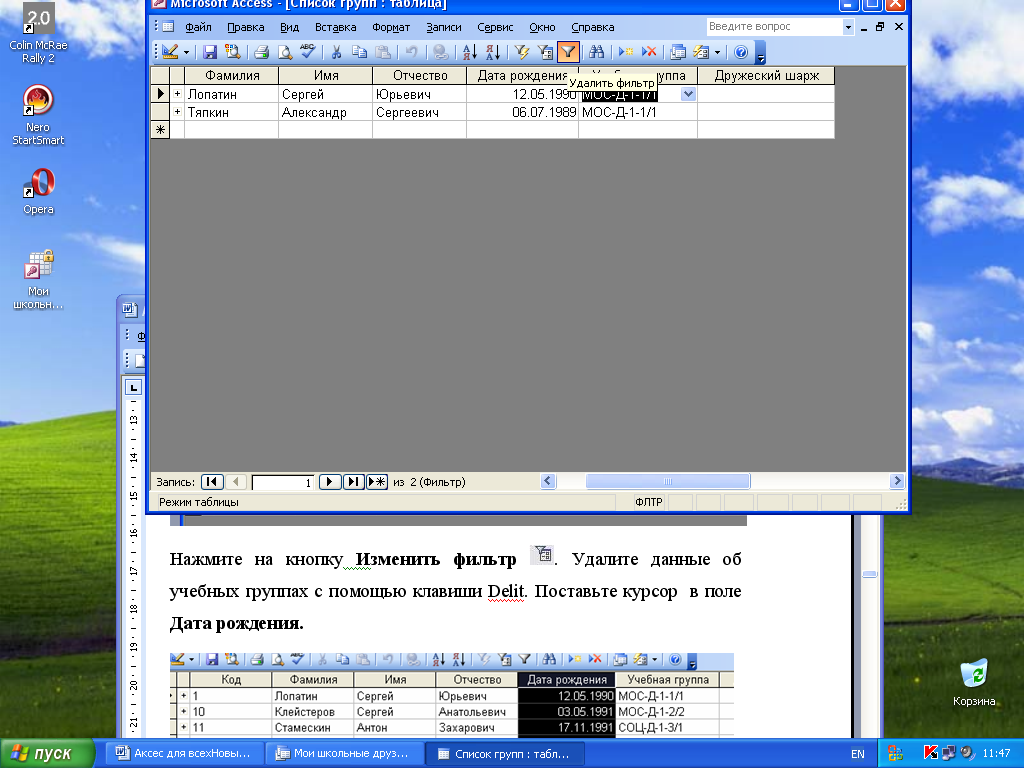Viewport: 1024px width, 768px height.
Task: Click the toolbar New Record icon
Action: point(626,52)
